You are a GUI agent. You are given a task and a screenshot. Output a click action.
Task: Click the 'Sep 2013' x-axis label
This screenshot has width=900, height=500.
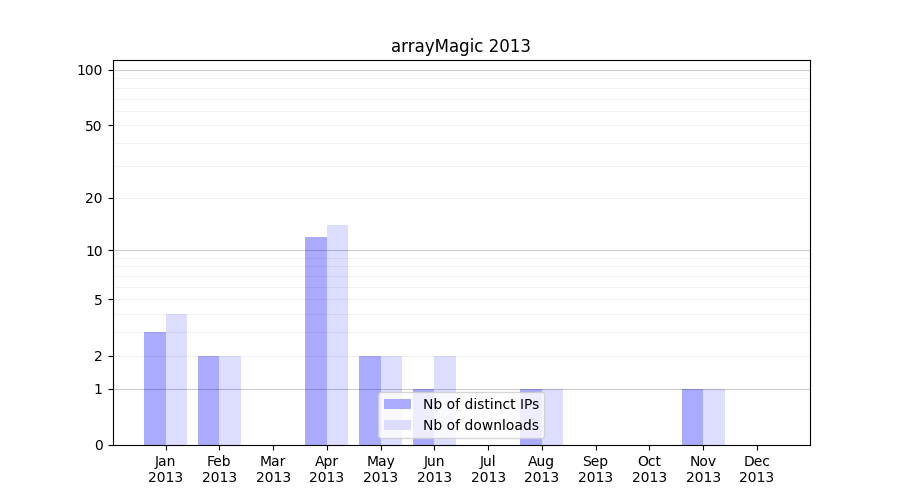click(595, 469)
